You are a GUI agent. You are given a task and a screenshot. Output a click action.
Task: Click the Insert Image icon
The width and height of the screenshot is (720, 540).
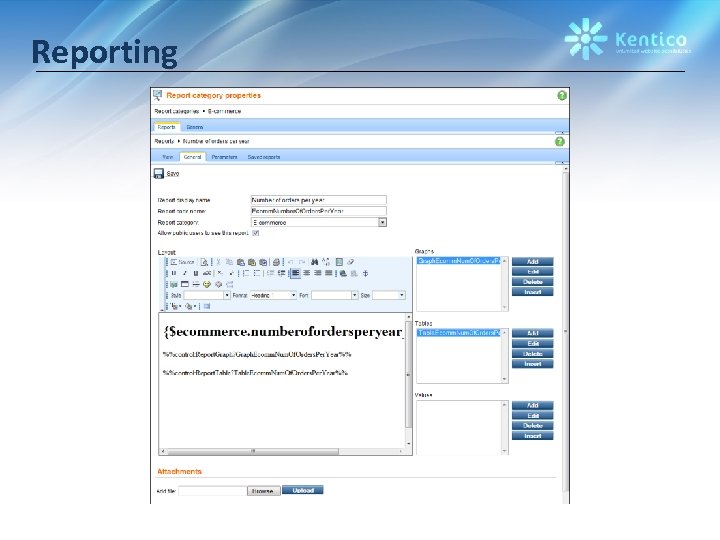pyautogui.click(x=174, y=285)
